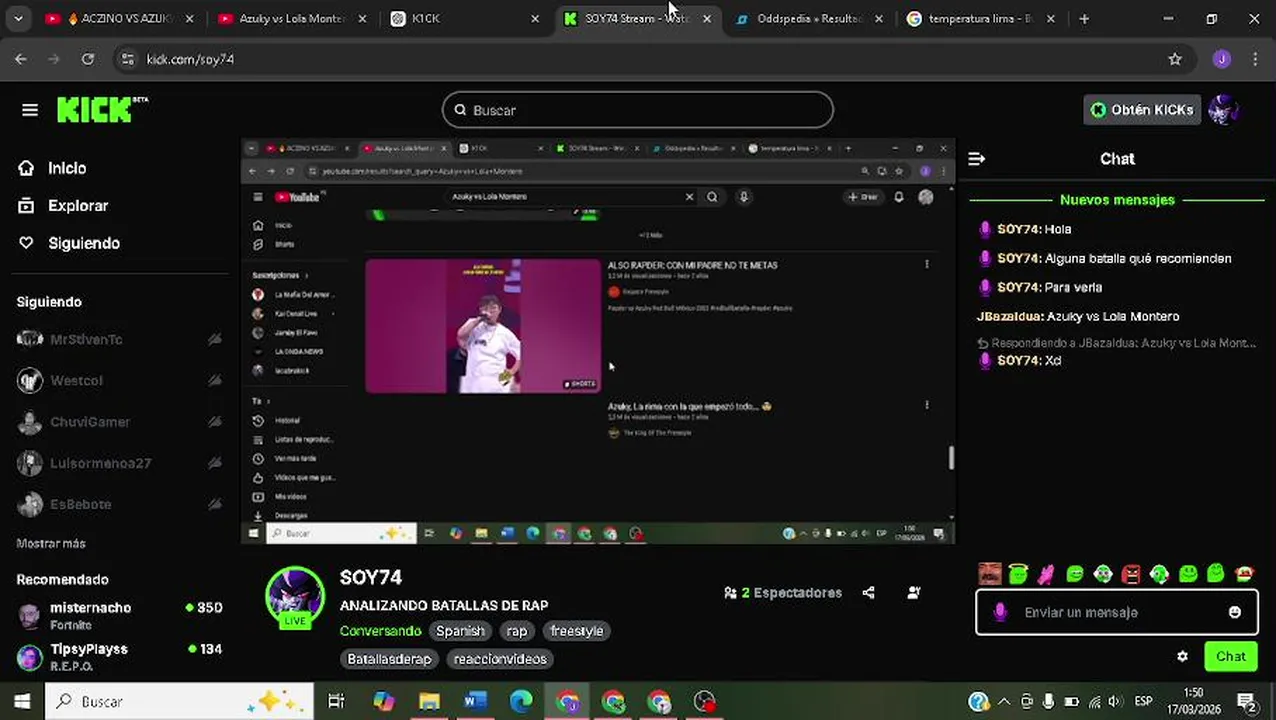
Task: Click the SOY74 live avatar
Action: pos(295,597)
